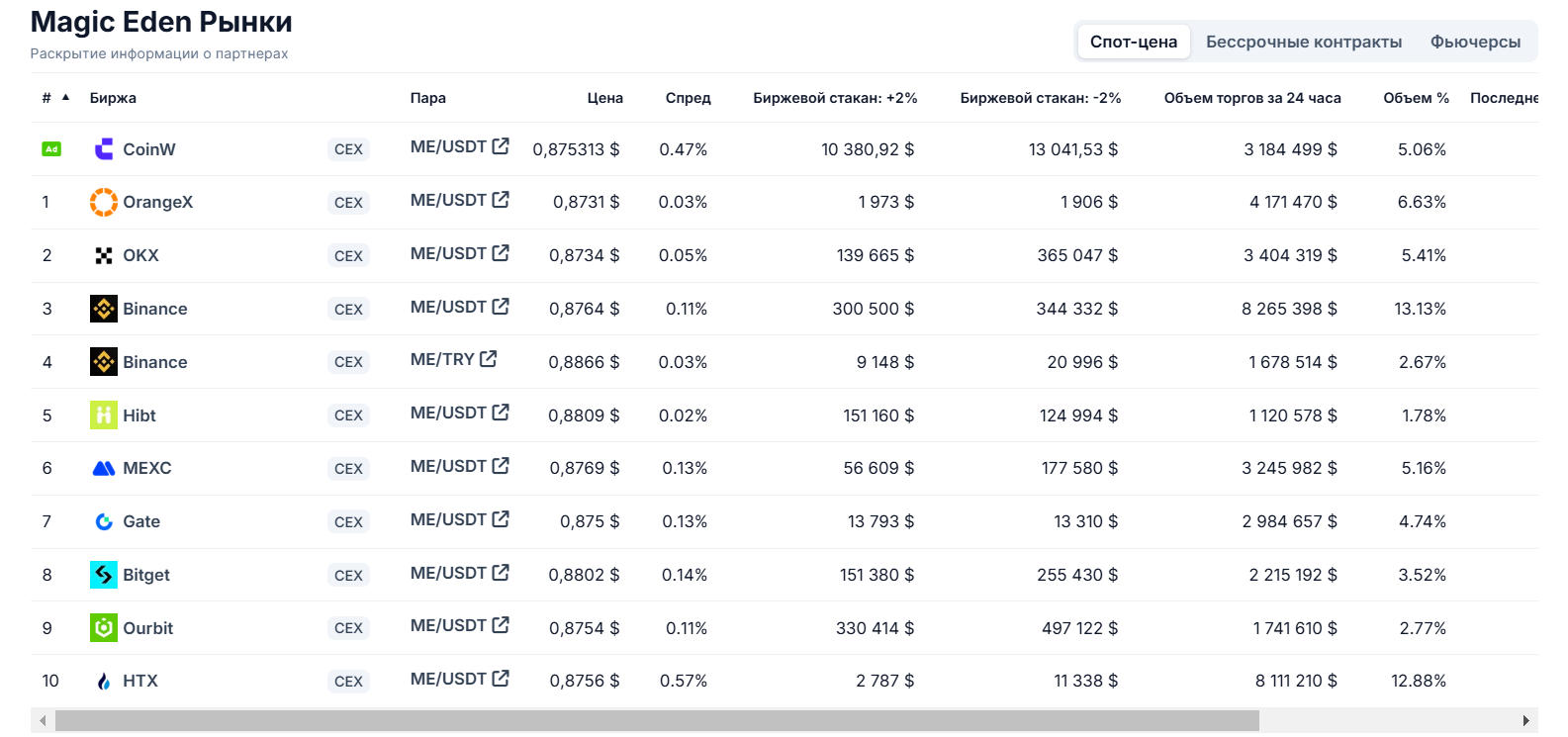Click the OKX exchange logo icon
The height and width of the screenshot is (737, 1568).
(103, 255)
